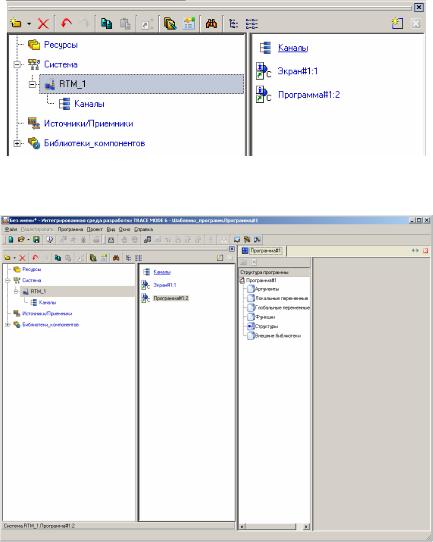Viewport: 433px width, 542px height.
Task: Expand Библиотеки_компонентов in lower window tree
Action: [8, 325]
